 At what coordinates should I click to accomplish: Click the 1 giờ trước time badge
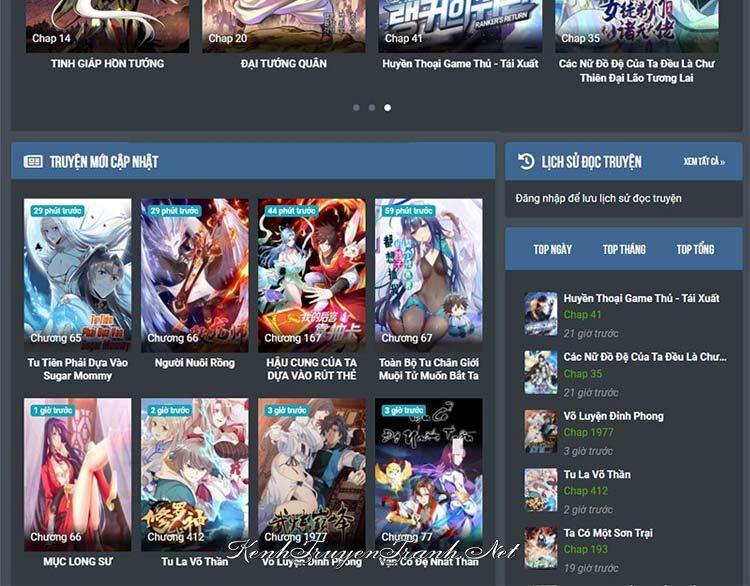pos(53,410)
